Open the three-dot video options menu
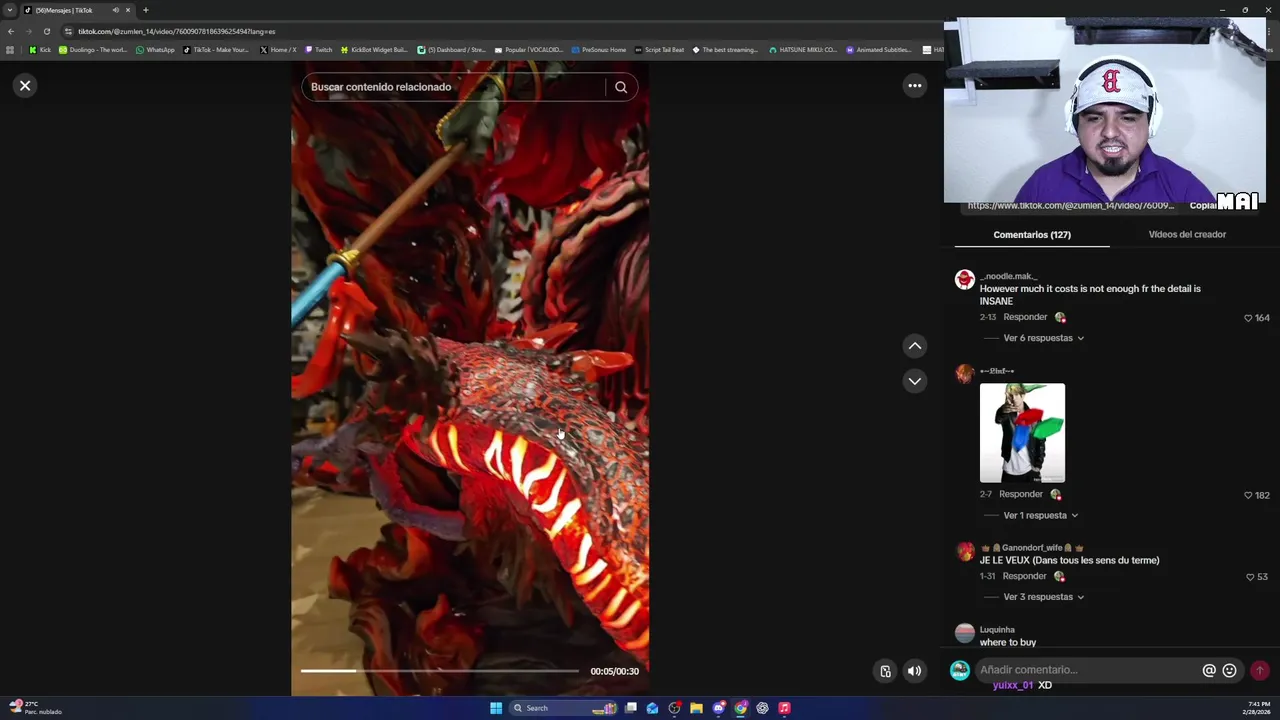1280x720 pixels. tap(914, 86)
